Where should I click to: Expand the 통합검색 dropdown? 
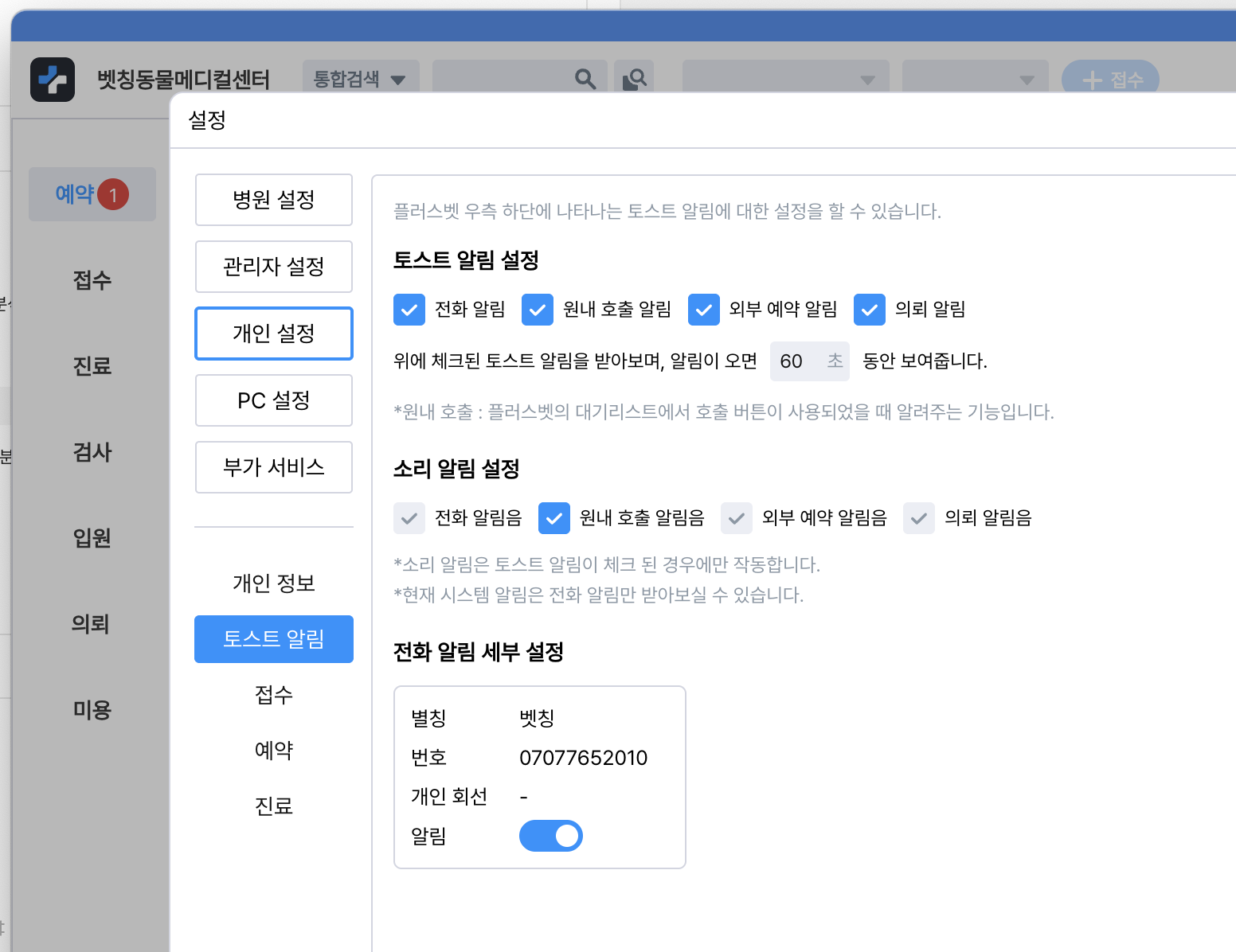click(x=361, y=79)
